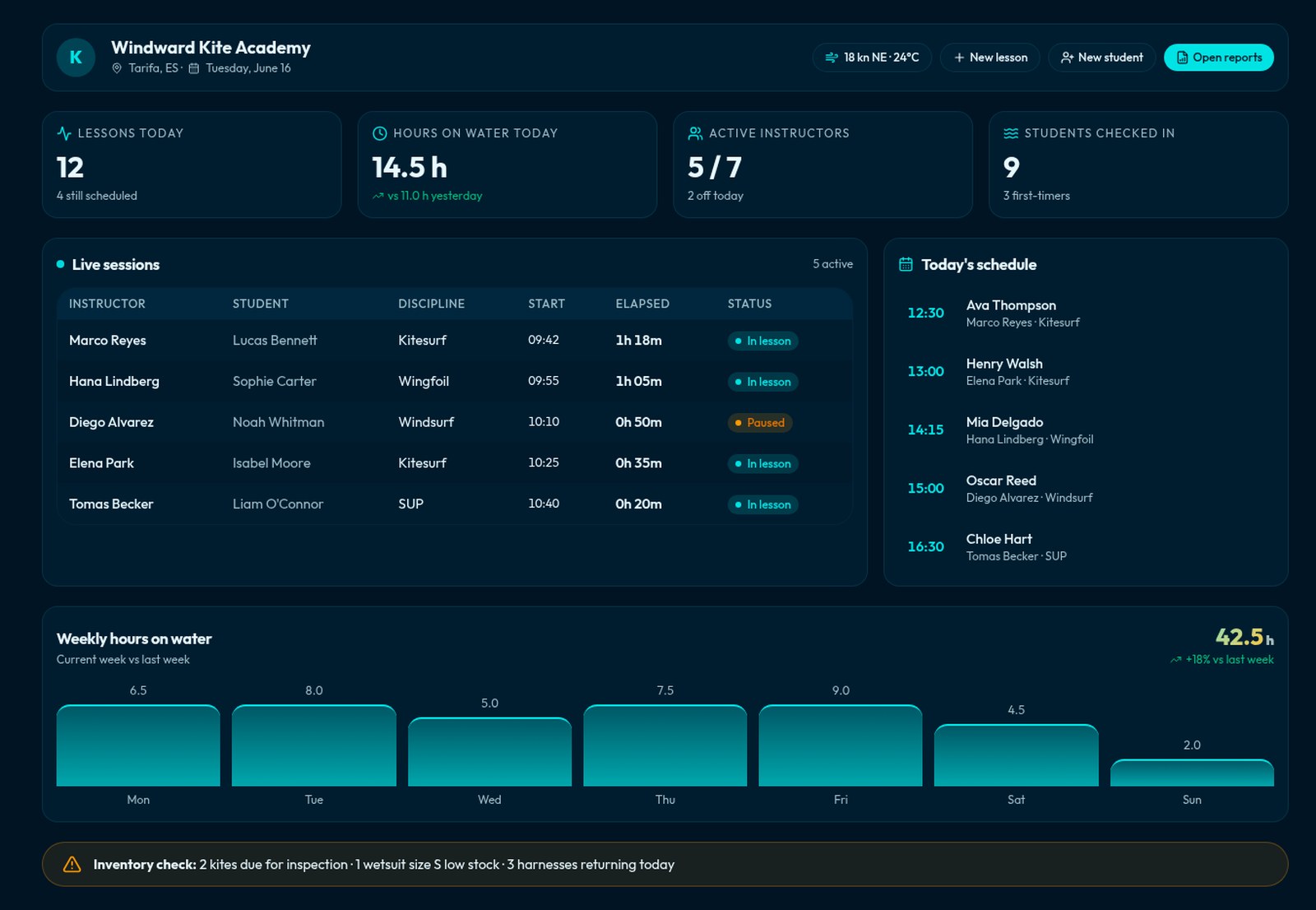Click the In lesson badge for Marco Reyes
The width and height of the screenshot is (1316, 910).
[x=762, y=341]
